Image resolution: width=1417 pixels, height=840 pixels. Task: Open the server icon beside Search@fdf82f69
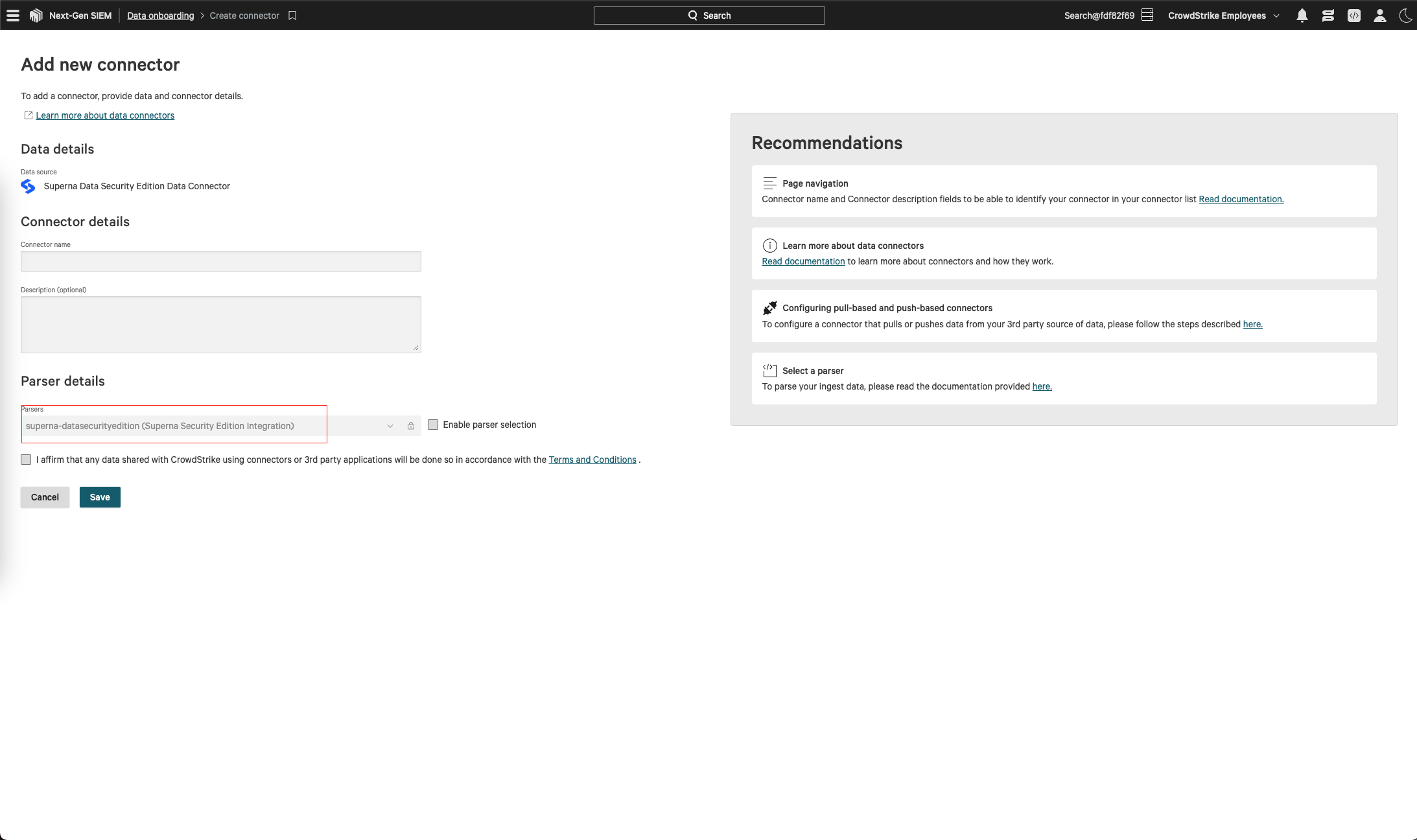(1147, 15)
